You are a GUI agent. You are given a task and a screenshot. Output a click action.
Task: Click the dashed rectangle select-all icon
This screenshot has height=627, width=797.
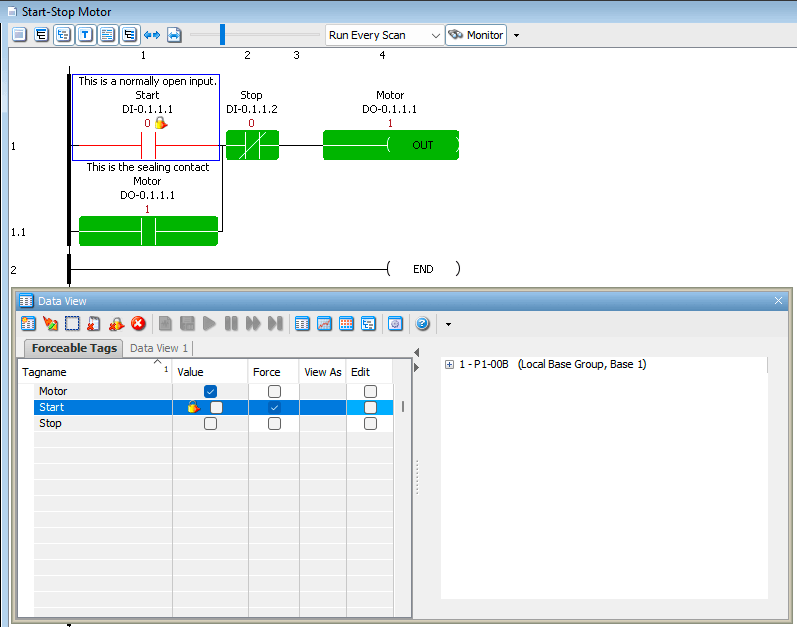tap(72, 324)
